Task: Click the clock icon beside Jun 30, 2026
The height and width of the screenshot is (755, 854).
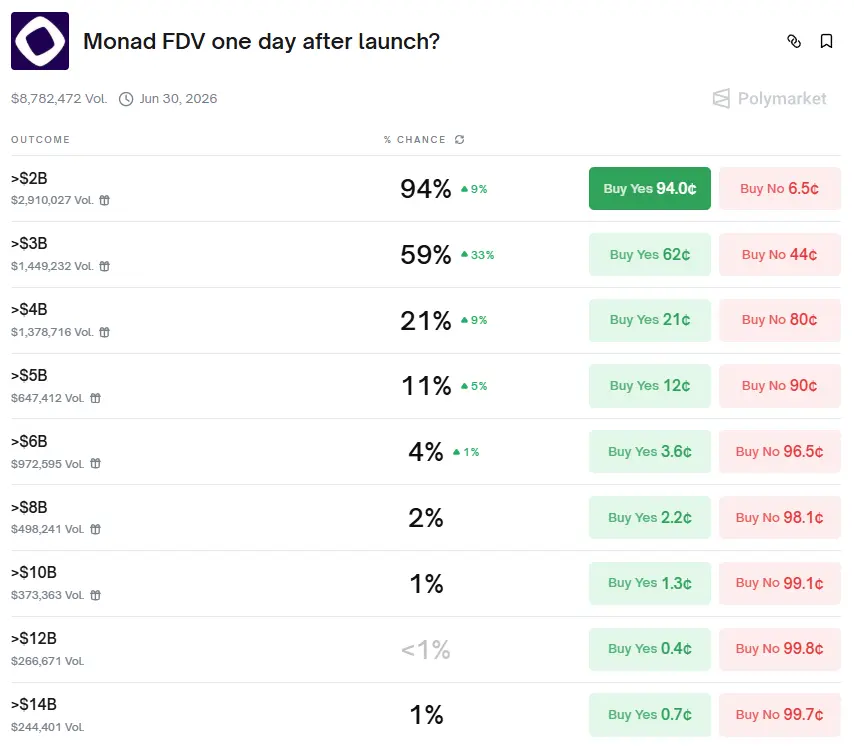Action: pyautogui.click(x=126, y=99)
